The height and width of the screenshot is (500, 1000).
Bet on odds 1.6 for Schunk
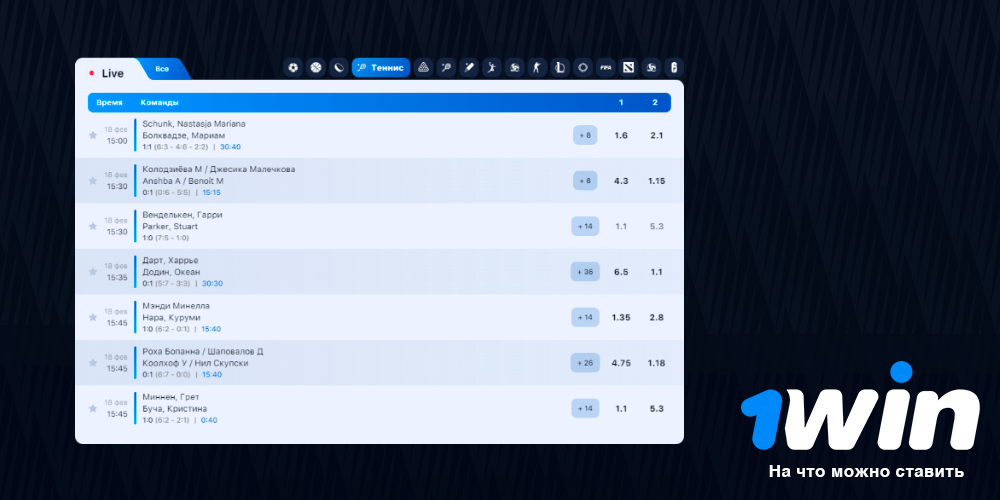621,135
